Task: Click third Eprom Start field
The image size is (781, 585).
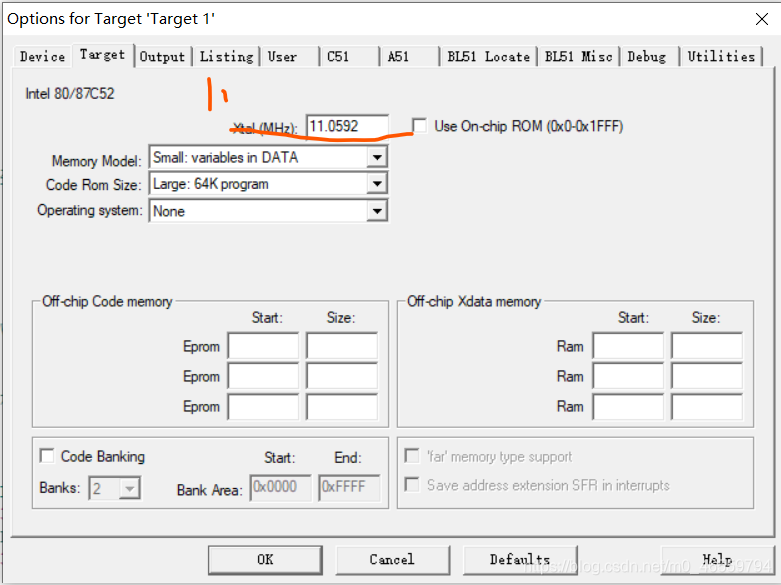Action: [x=263, y=407]
